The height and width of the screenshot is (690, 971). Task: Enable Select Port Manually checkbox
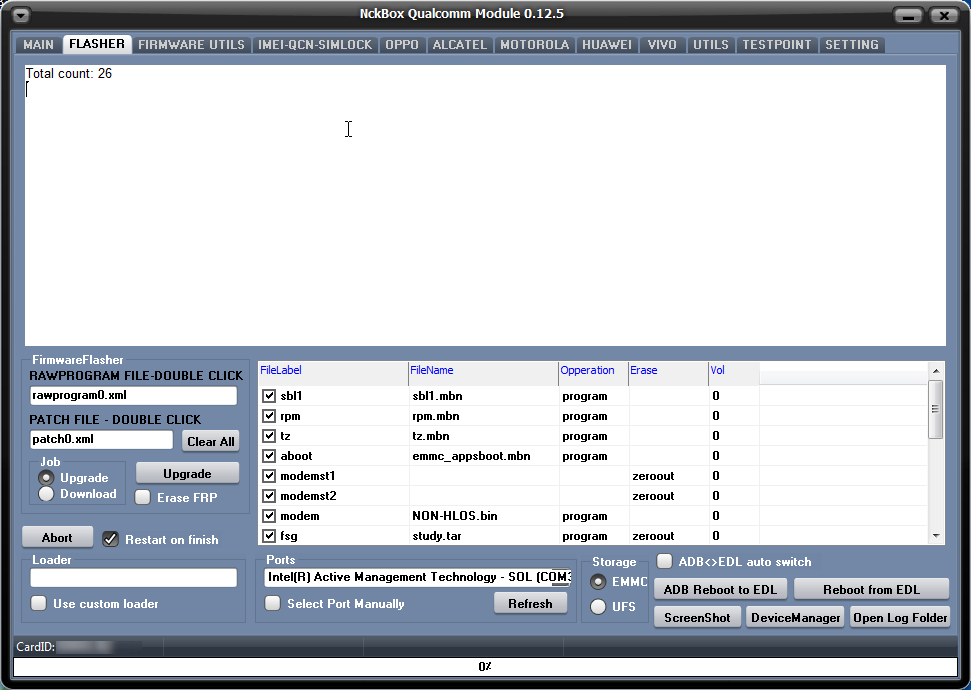point(272,603)
